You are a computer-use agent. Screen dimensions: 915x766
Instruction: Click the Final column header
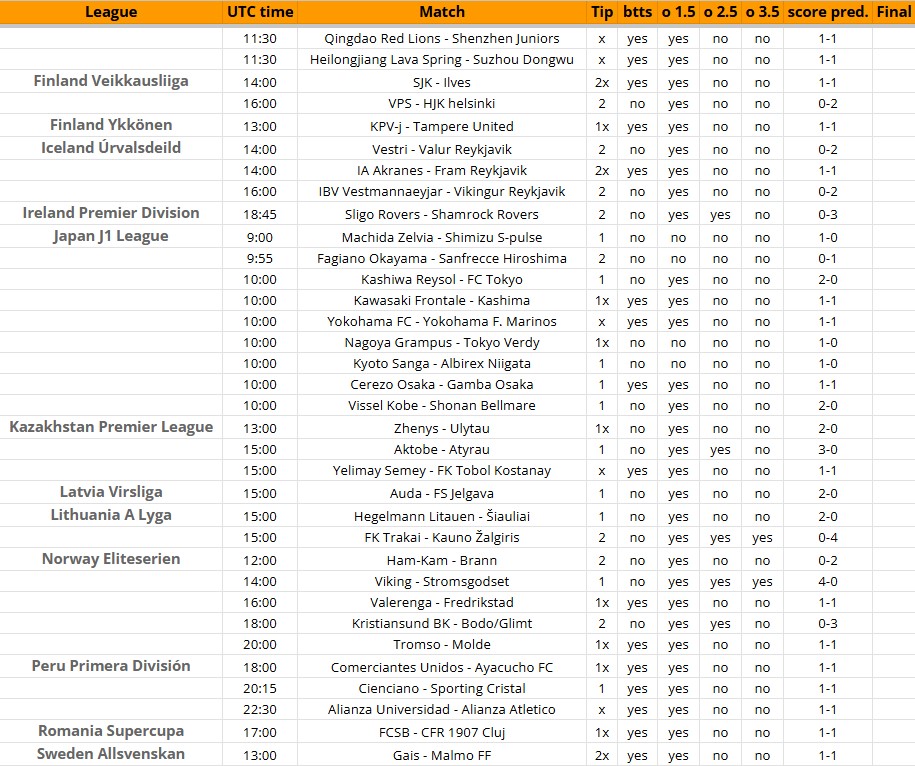point(893,12)
